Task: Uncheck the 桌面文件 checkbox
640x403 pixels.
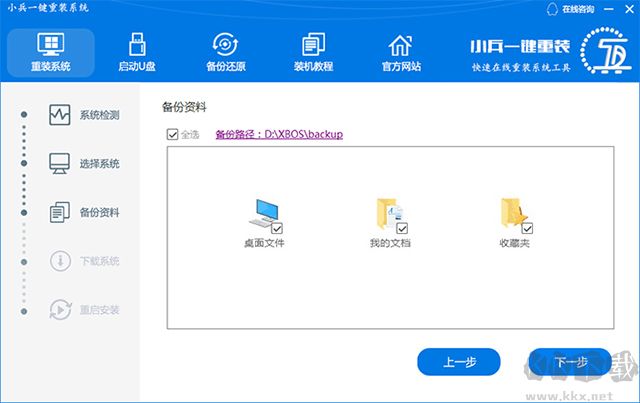Action: [x=277, y=228]
